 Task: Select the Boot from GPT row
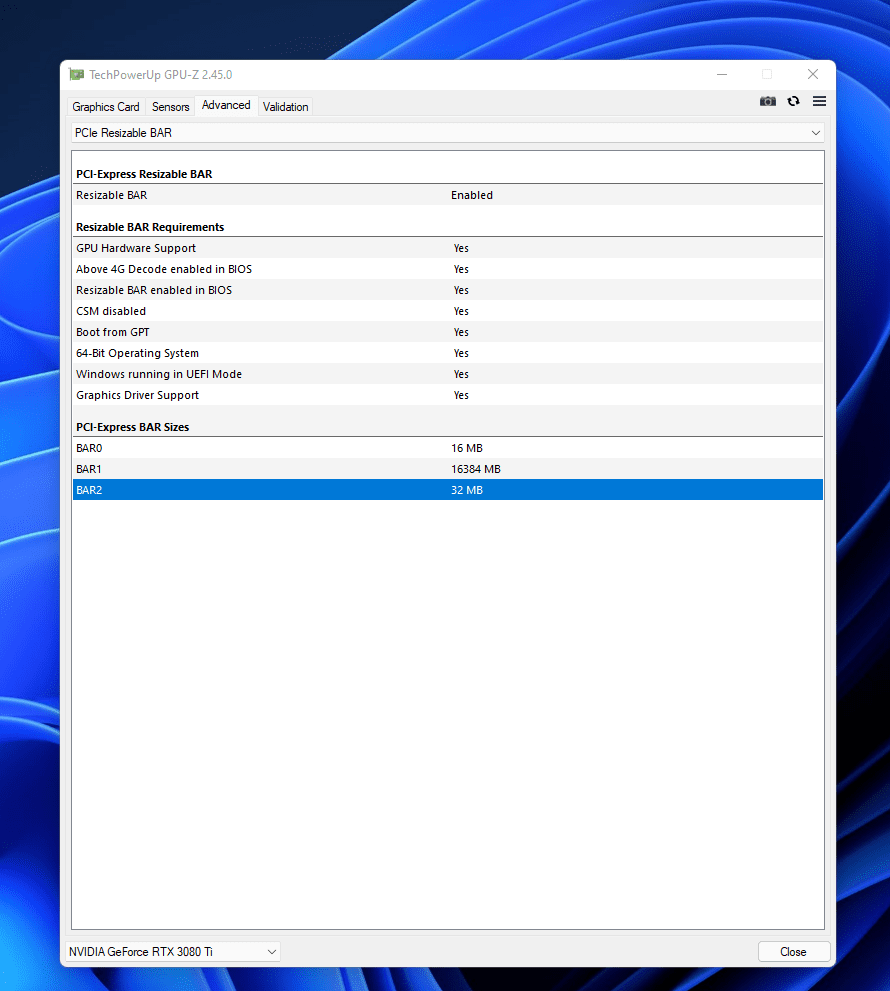pyautogui.click(x=448, y=332)
